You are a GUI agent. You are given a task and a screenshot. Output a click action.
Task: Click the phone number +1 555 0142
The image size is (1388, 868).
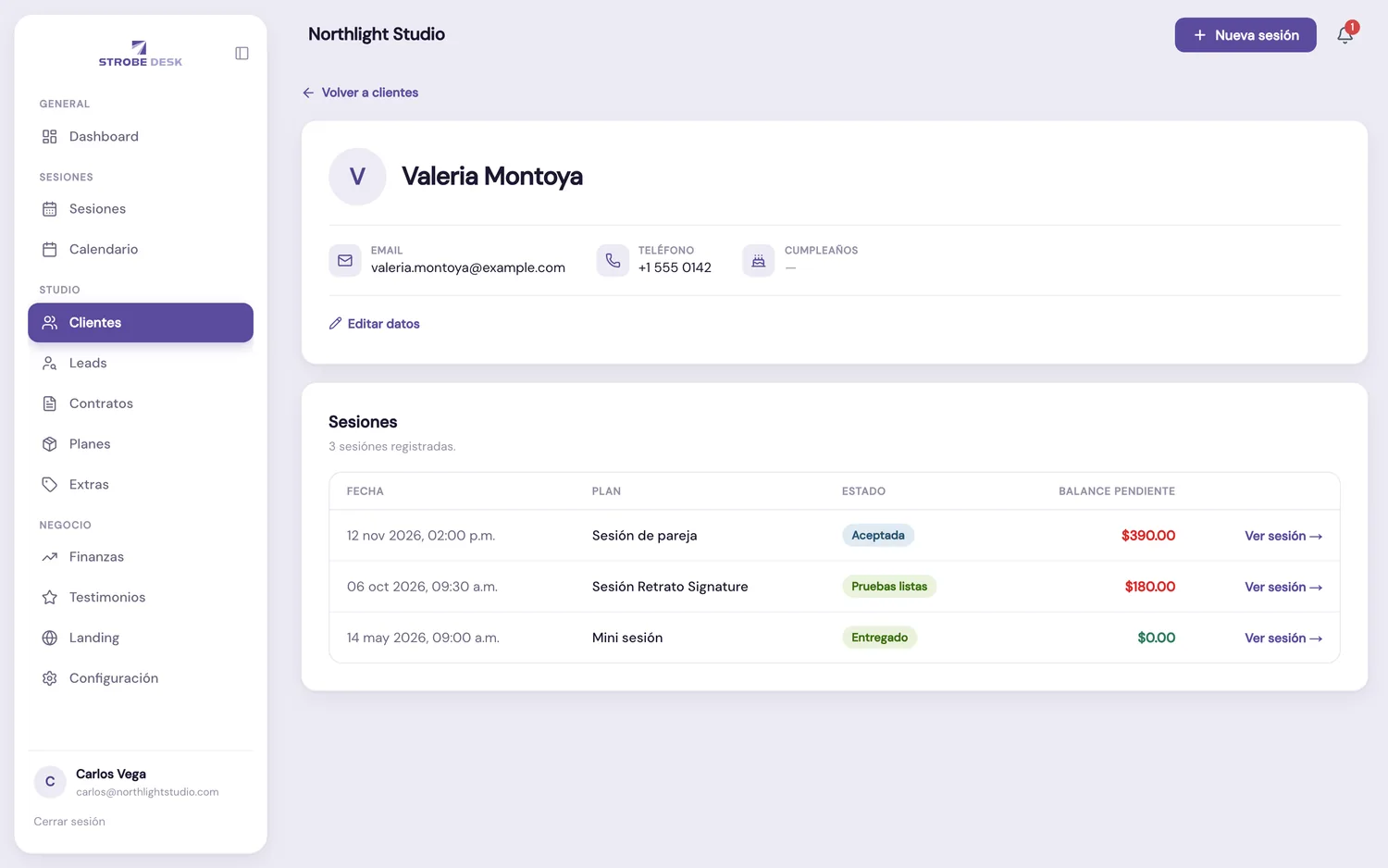(x=675, y=267)
